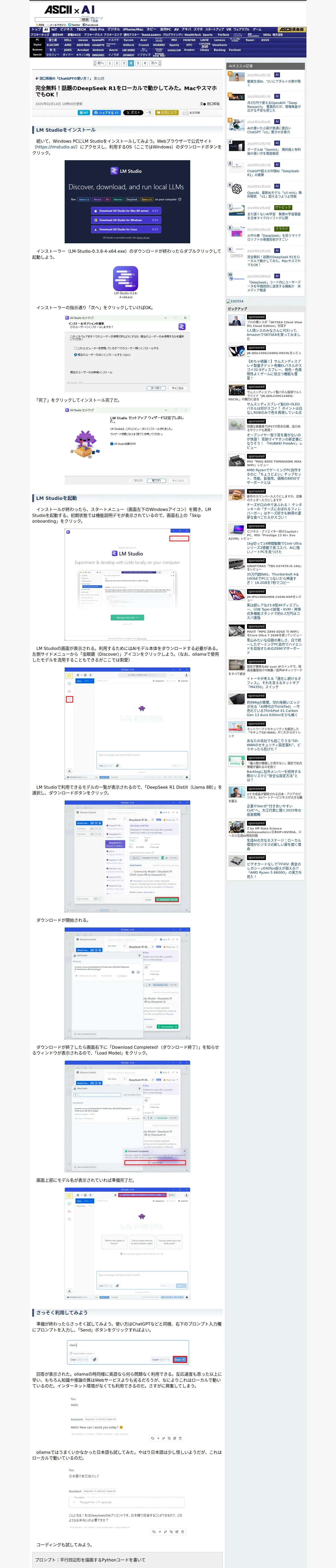Open the Web Pro navigation tab
Viewport: 336px width, 1568px height.
tap(97, 29)
